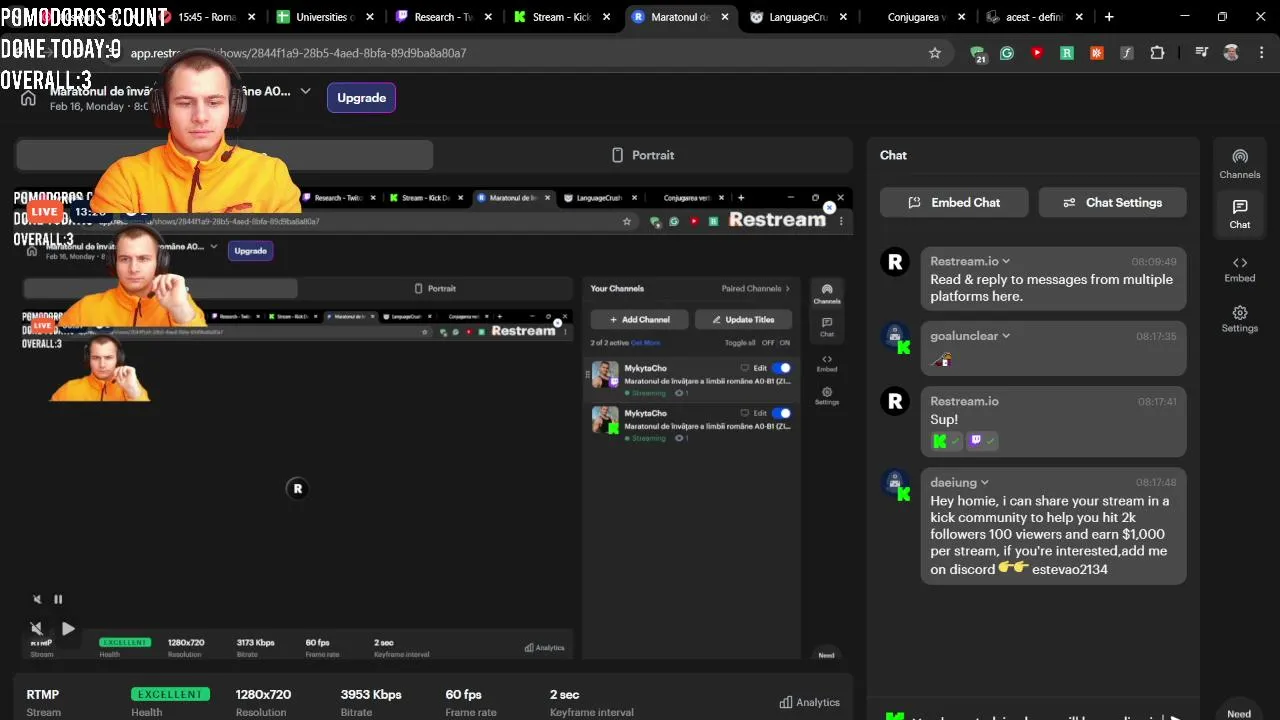Screen dimensions: 1280x720
Task: Open the Chrome Extensions puzzle icon
Action: pyautogui.click(x=1157, y=53)
